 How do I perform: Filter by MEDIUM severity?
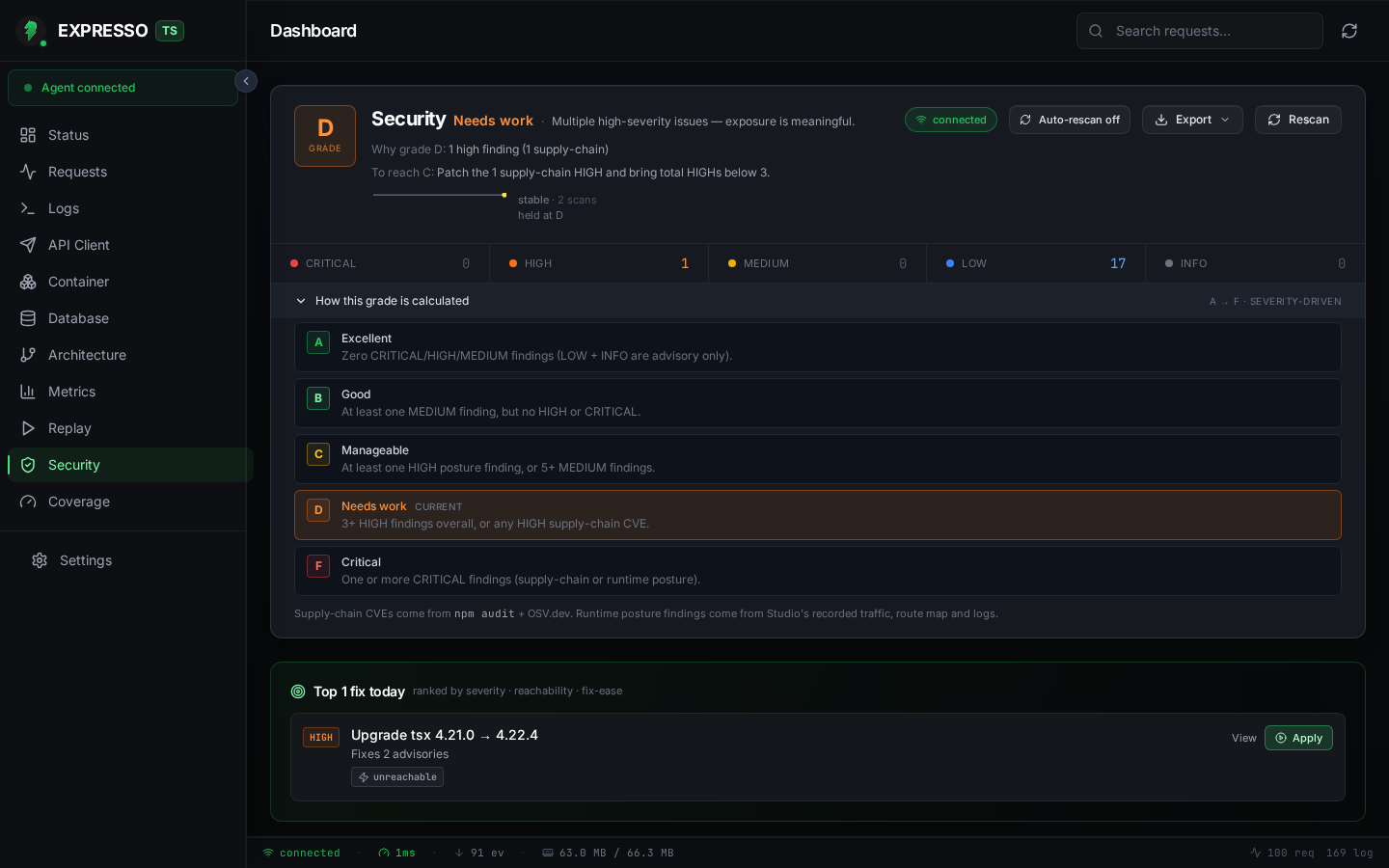(x=818, y=263)
